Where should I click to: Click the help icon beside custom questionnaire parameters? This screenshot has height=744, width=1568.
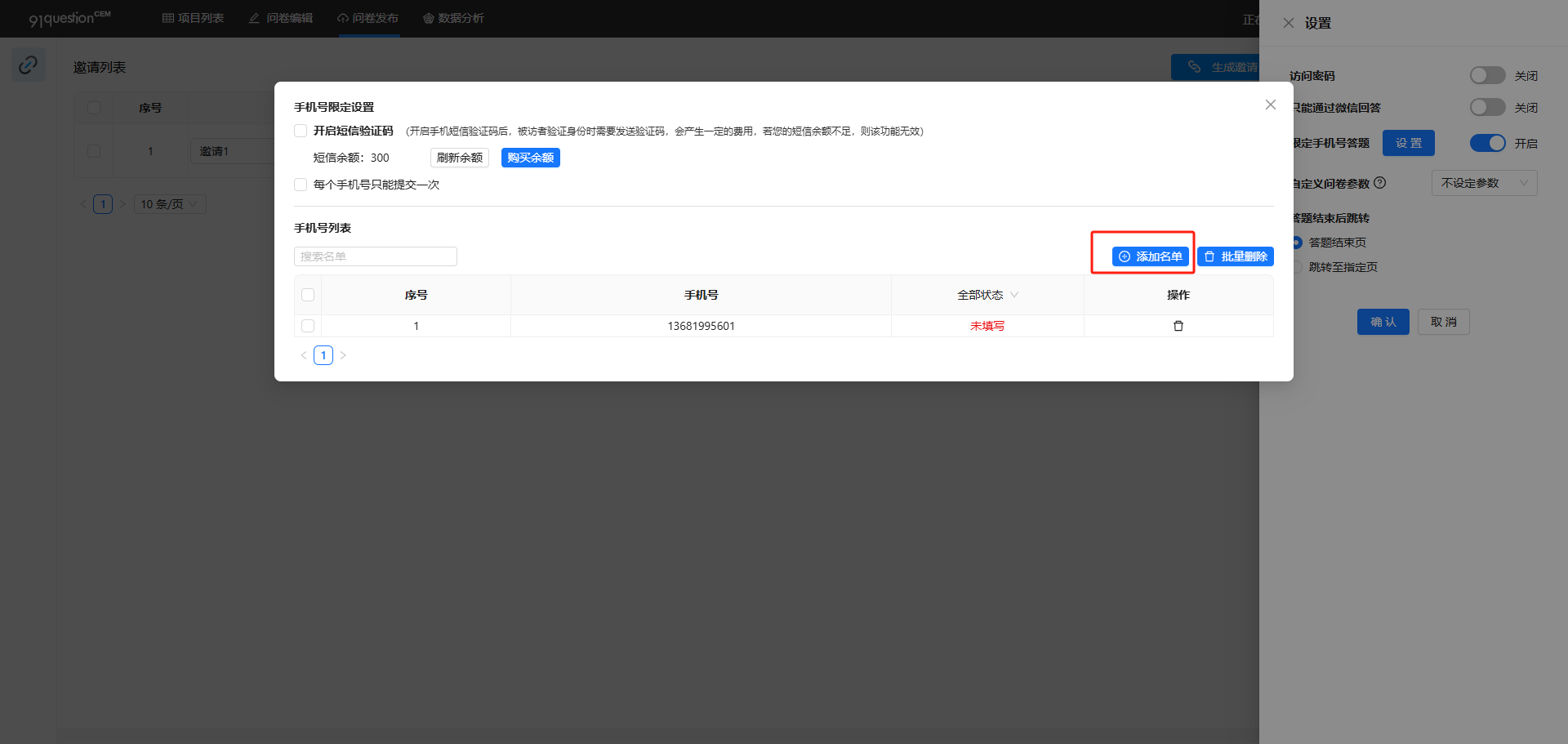1379,183
